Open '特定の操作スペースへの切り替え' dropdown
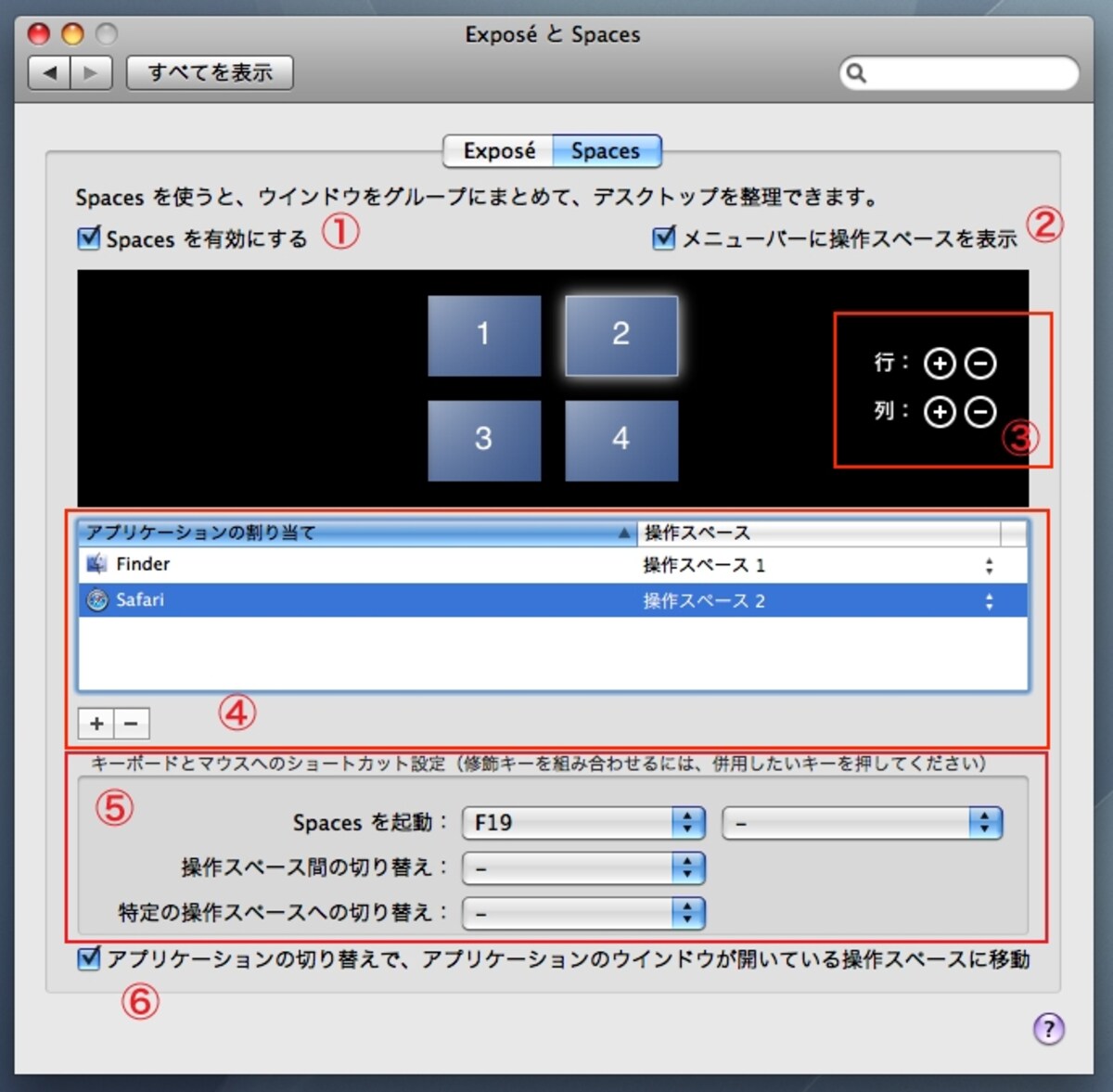The width and height of the screenshot is (1113, 1092). click(584, 913)
